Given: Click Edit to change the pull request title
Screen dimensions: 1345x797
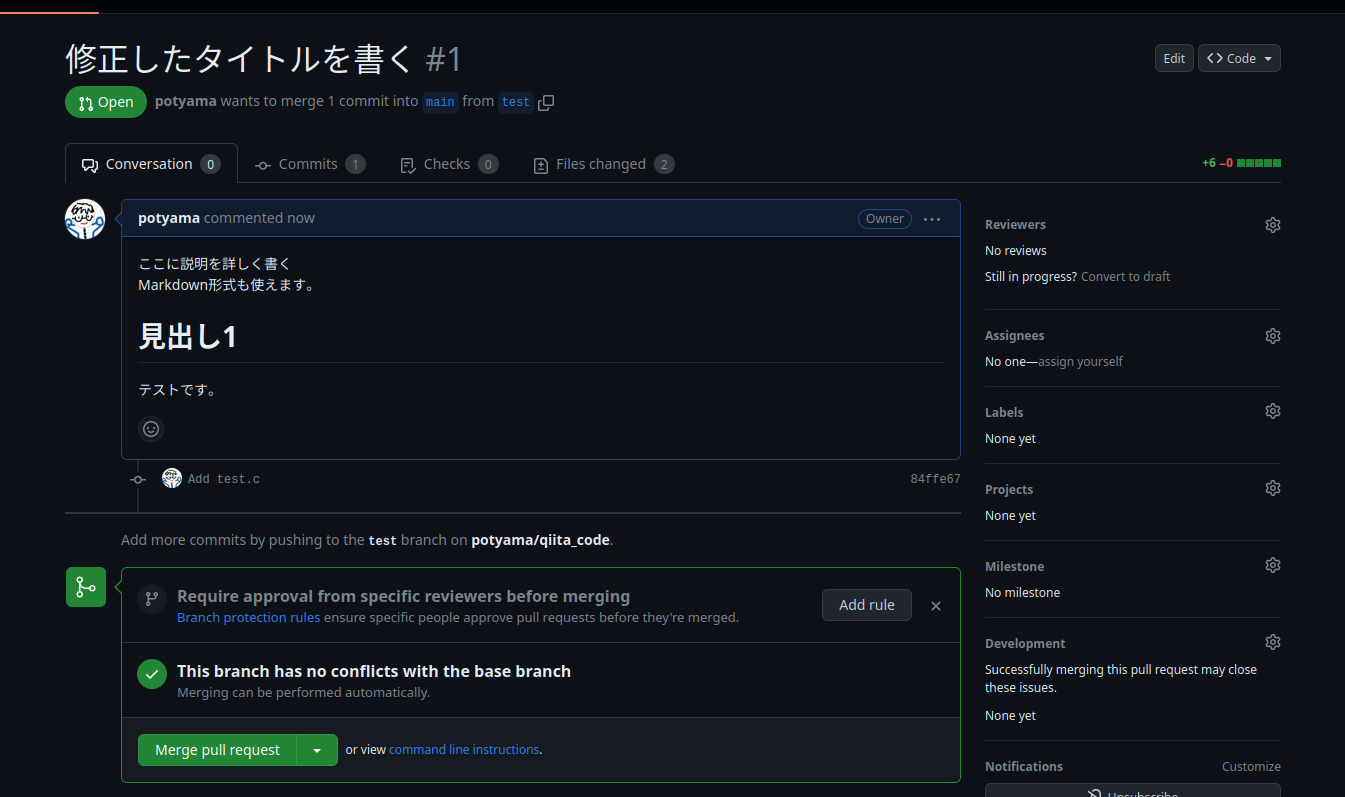Looking at the screenshot, I should 1174,58.
